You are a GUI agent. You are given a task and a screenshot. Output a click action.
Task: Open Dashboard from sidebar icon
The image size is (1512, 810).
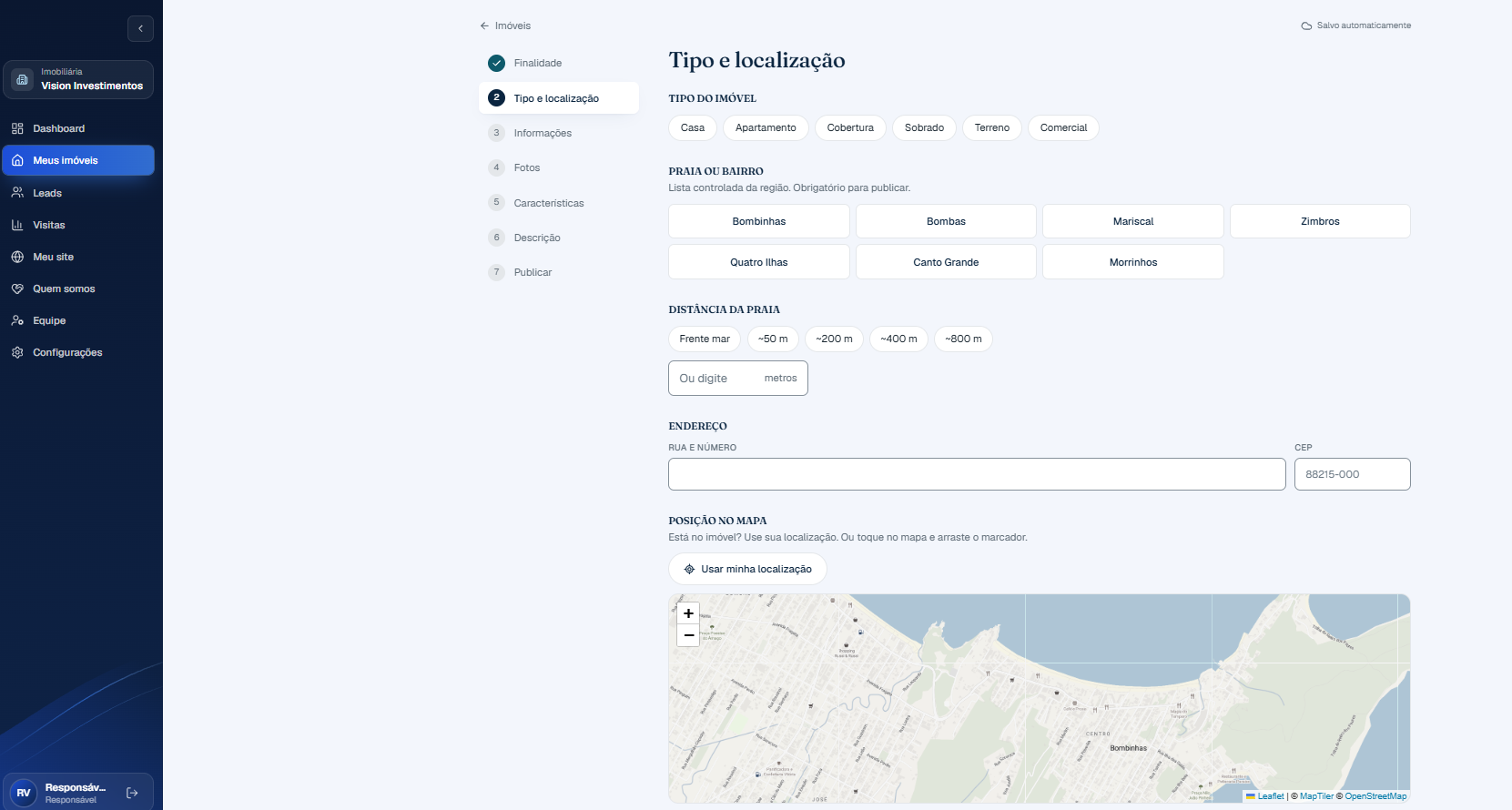coord(17,128)
